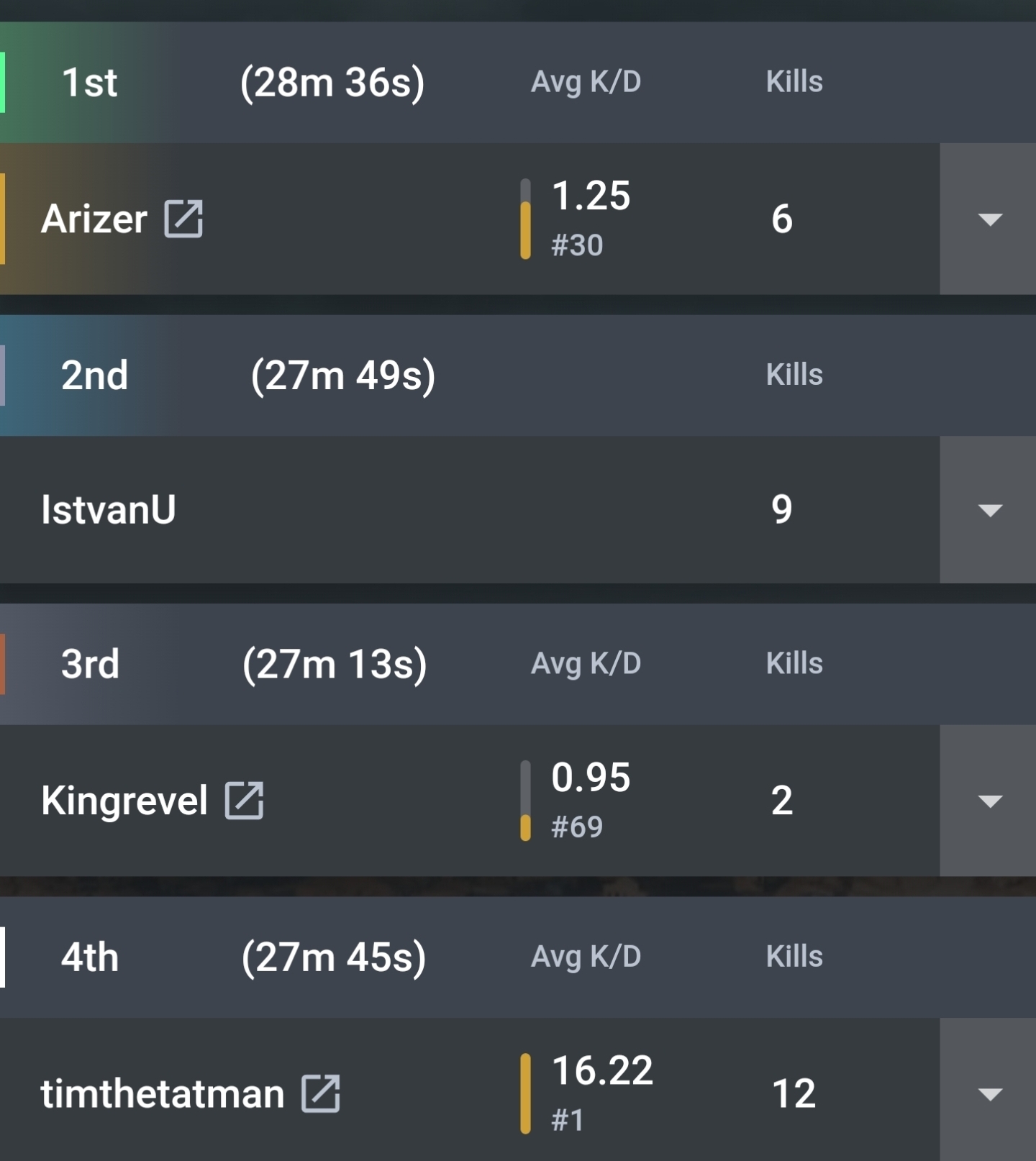Click the 1st place header row

coord(518,82)
